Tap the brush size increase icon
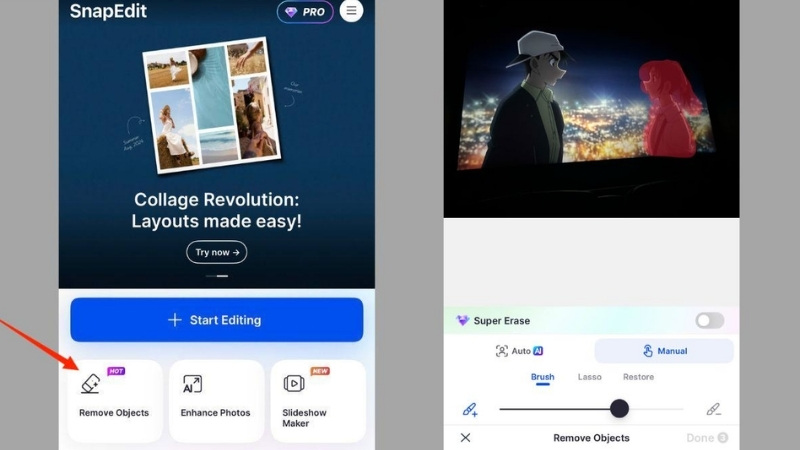The height and width of the screenshot is (450, 800). coord(470,409)
